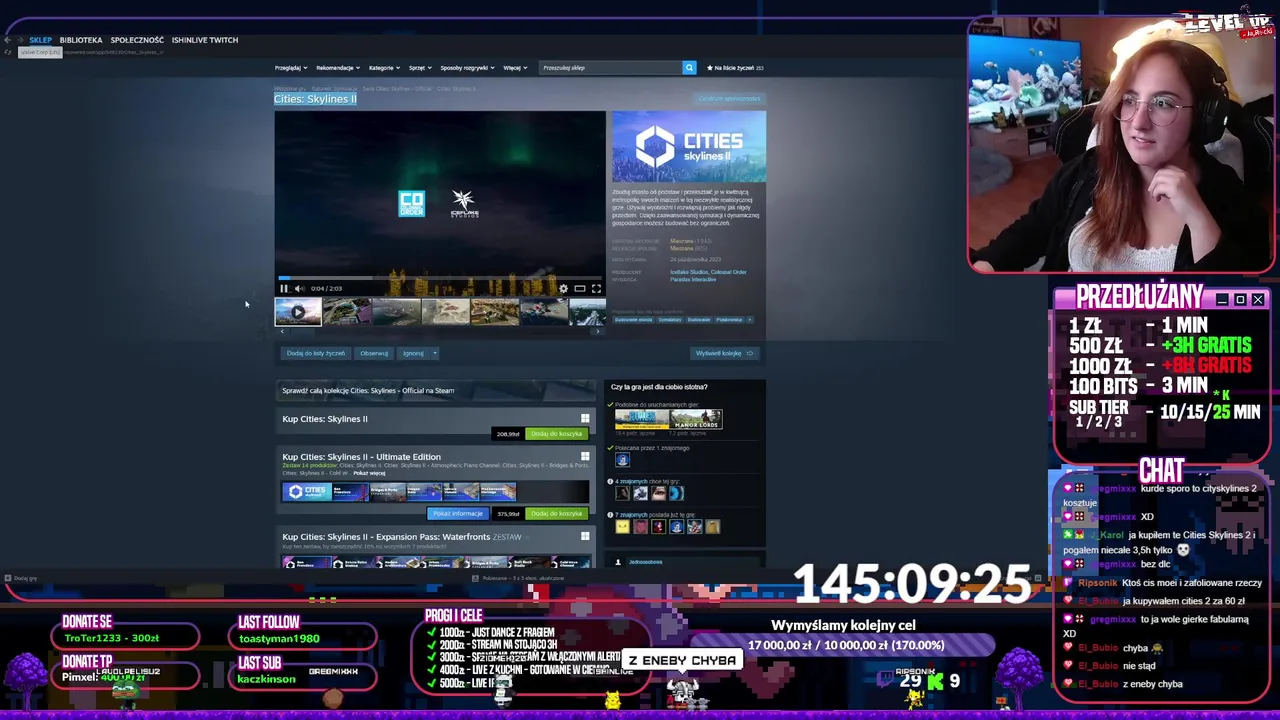Click Windows icon on Ultimate Edition row
This screenshot has width=1280, height=720.
coord(585,456)
